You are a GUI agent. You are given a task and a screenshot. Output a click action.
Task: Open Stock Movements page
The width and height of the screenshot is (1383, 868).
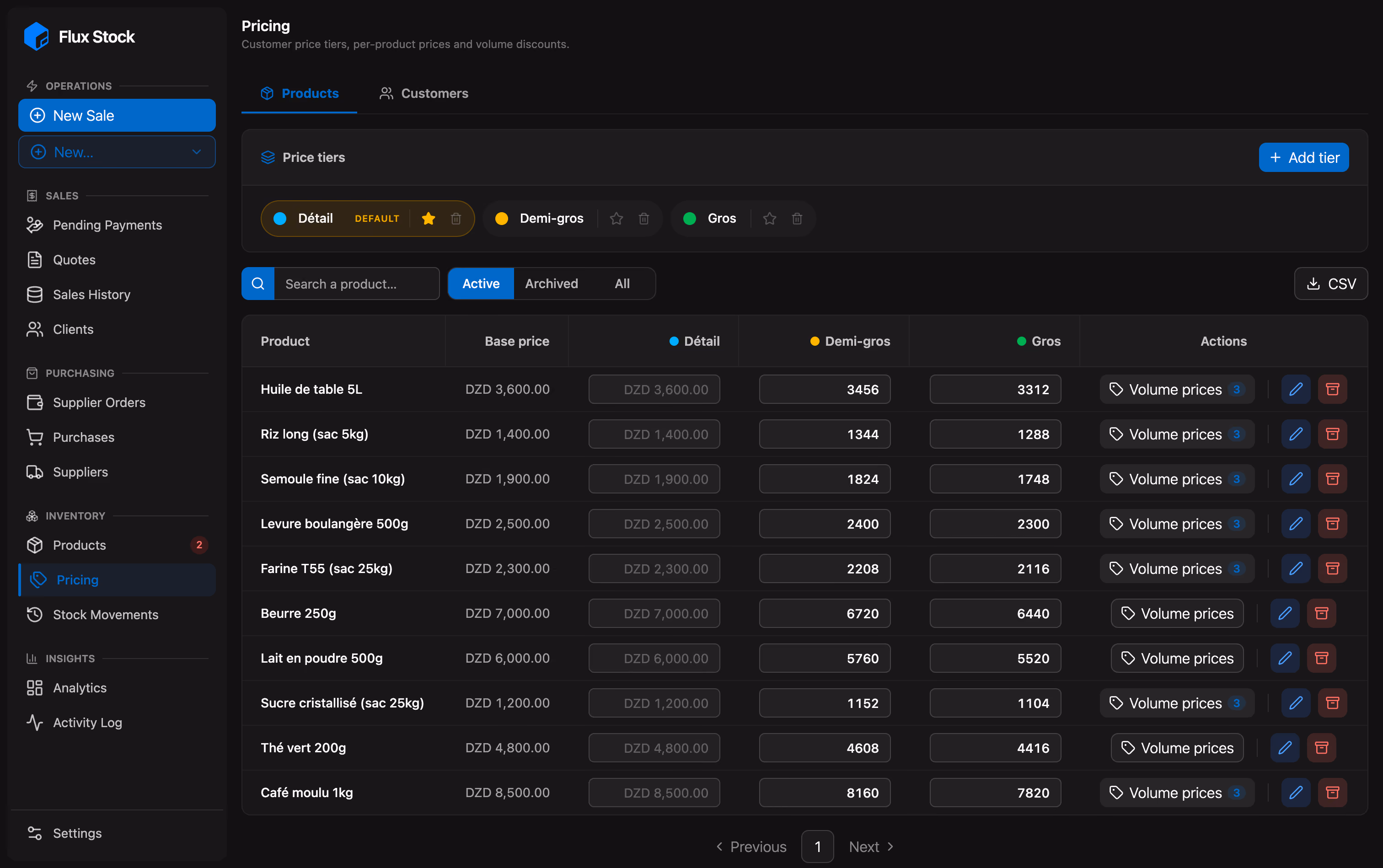tap(117, 614)
